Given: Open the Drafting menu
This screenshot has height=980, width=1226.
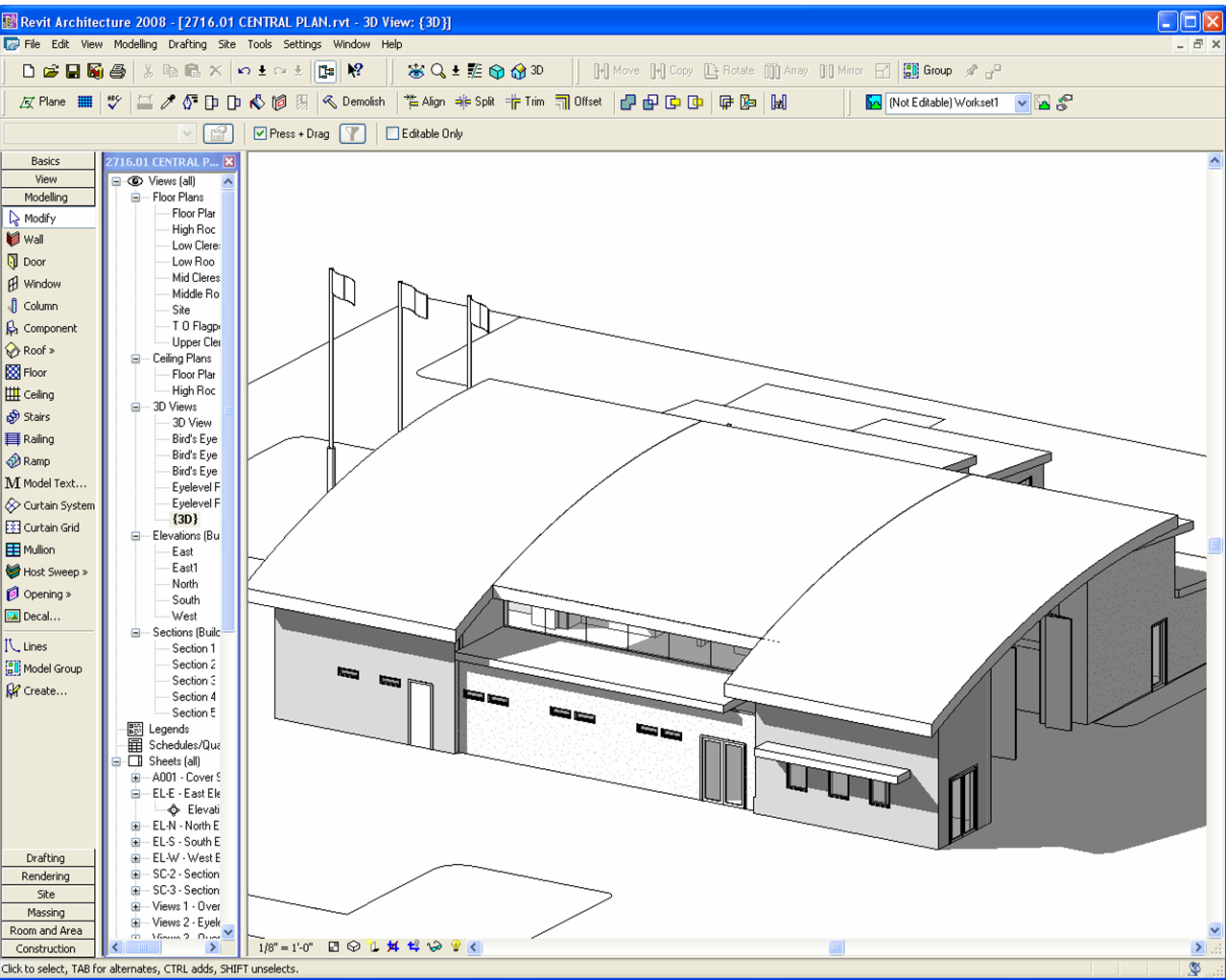Looking at the screenshot, I should (187, 44).
